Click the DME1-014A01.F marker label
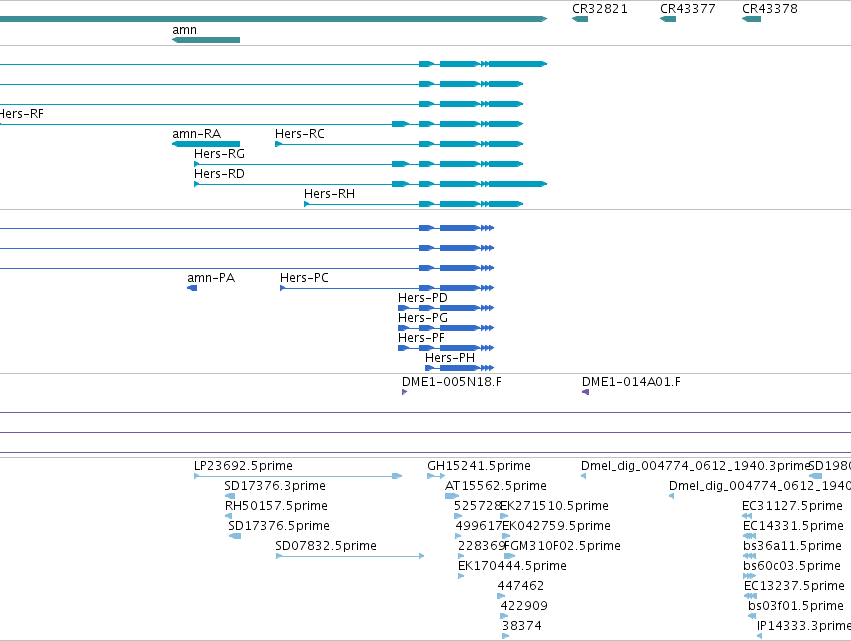This screenshot has height=641, width=851. click(631, 382)
